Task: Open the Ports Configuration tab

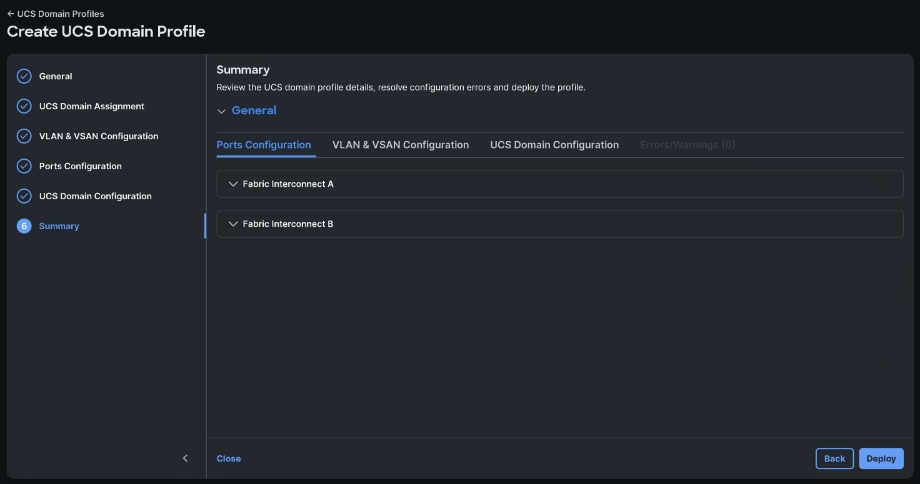Action: (263, 145)
